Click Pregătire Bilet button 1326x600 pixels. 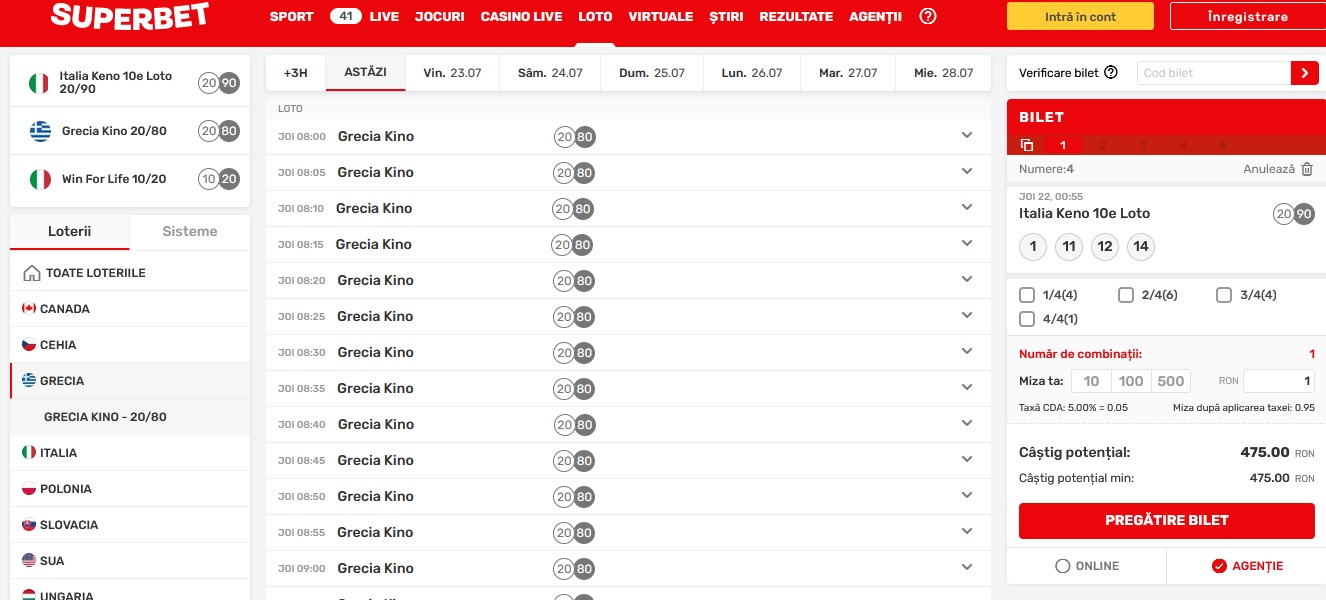click(1167, 520)
